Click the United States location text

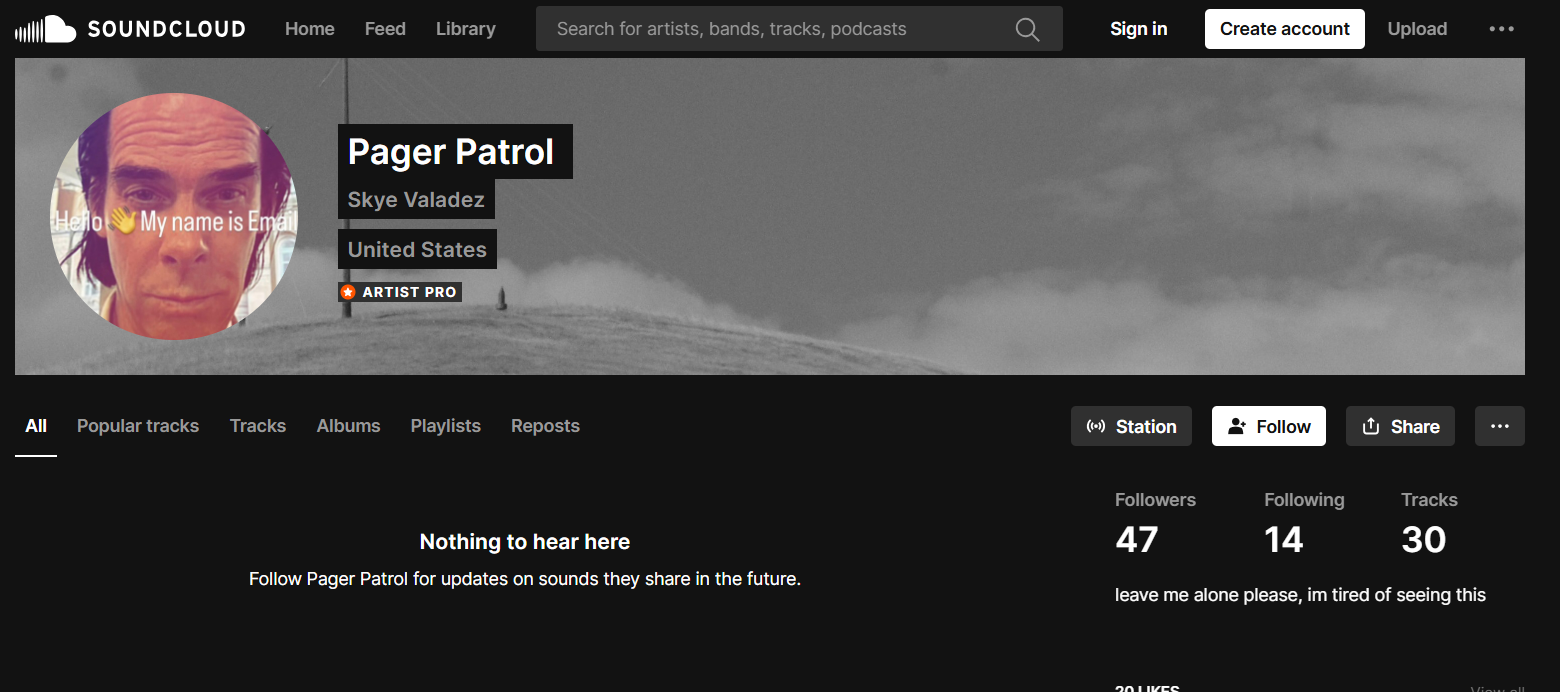click(417, 250)
